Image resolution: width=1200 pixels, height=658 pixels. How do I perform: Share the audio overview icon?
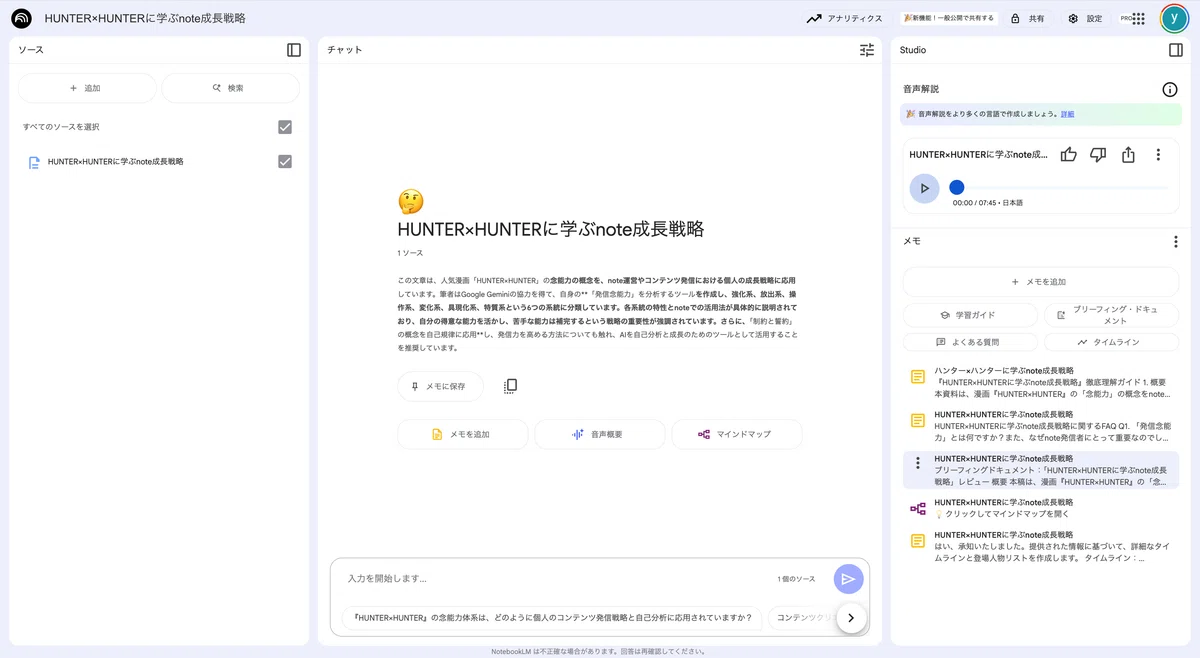tap(1128, 154)
